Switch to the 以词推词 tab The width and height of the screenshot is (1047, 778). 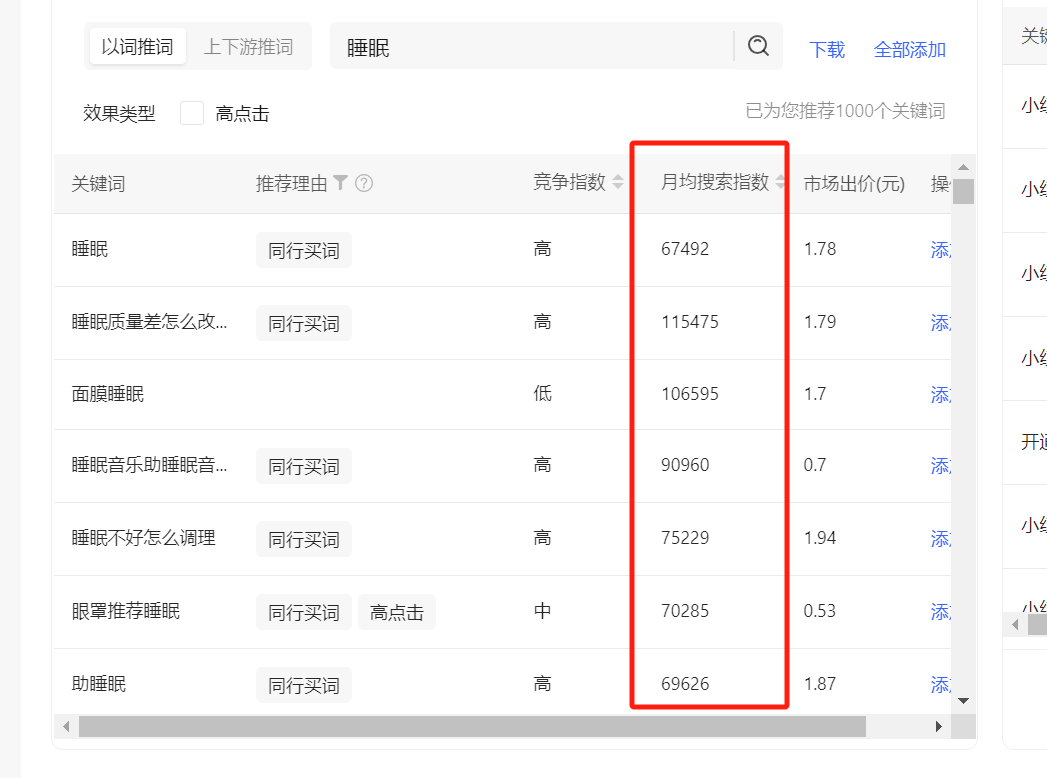138,46
